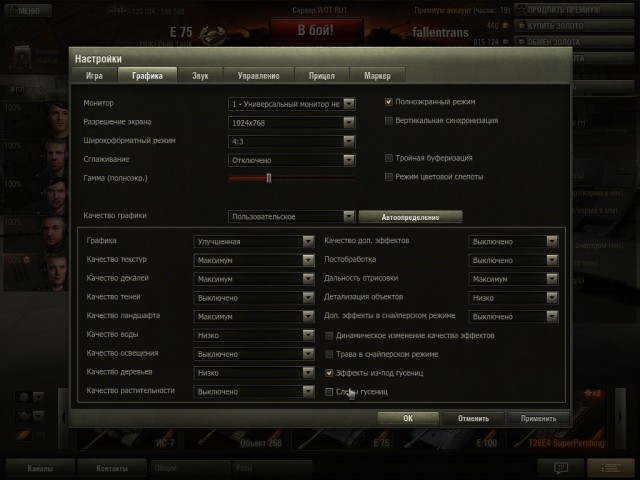This screenshot has height=480, width=640.
Task: Open the Звук tab
Action: click(x=200, y=76)
